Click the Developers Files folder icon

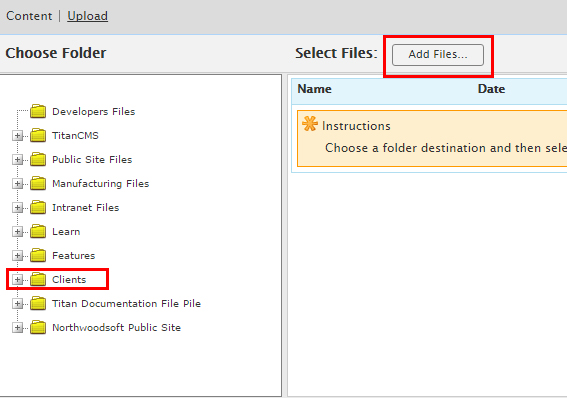pyautogui.click(x=38, y=111)
